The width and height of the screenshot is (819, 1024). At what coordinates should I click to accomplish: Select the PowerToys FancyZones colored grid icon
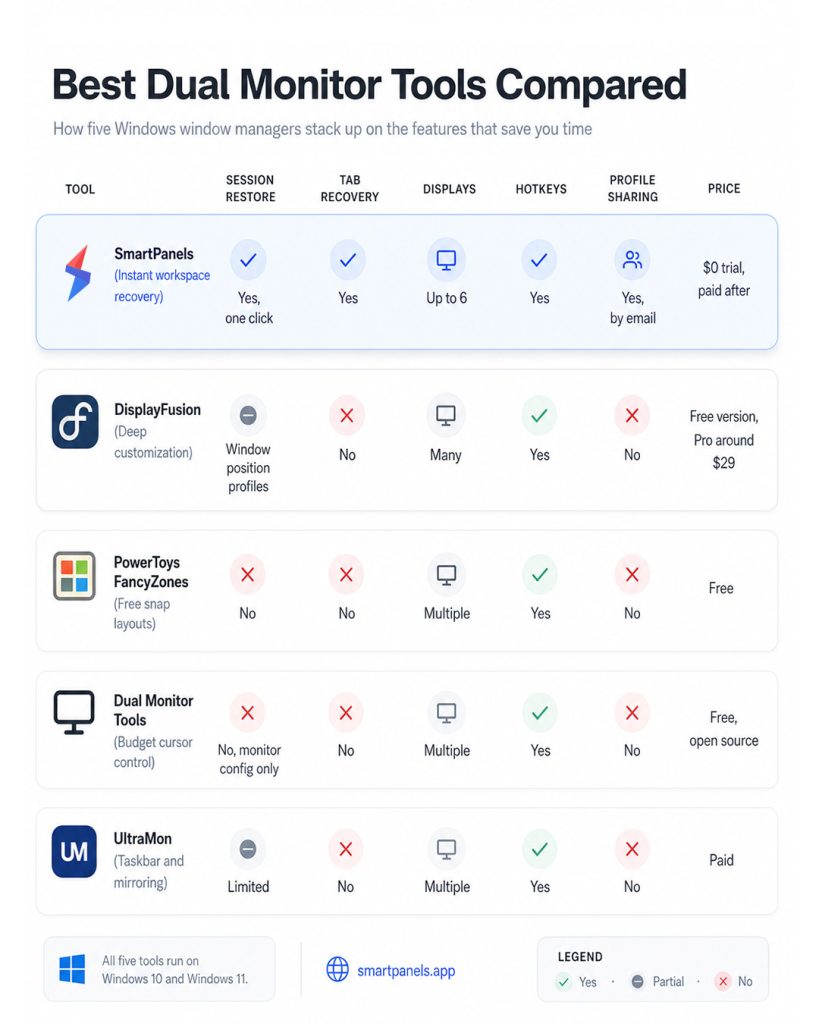(74, 575)
